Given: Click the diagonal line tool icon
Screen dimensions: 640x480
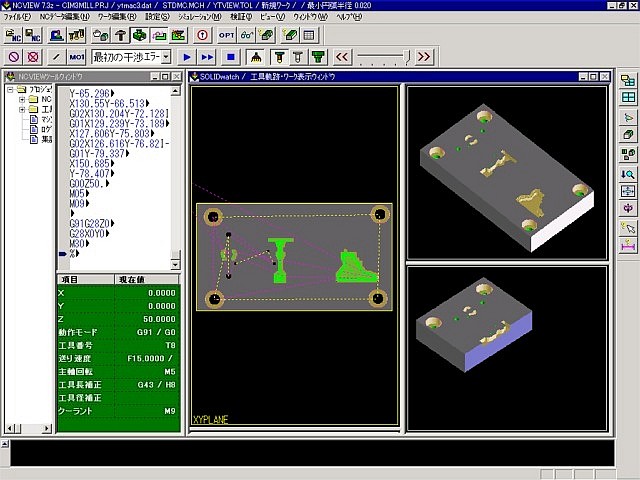Looking at the screenshot, I should pos(57,57).
